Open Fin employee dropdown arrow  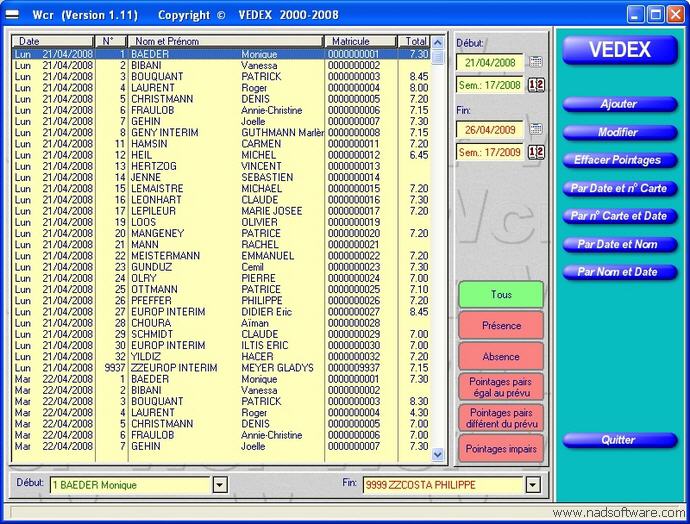point(532,485)
